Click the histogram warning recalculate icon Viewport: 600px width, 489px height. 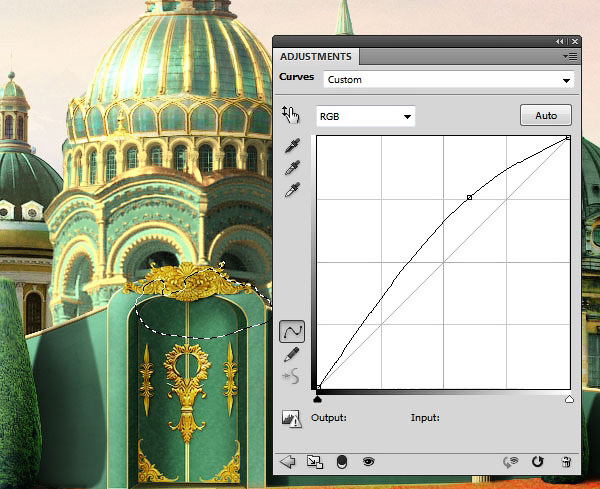click(292, 419)
